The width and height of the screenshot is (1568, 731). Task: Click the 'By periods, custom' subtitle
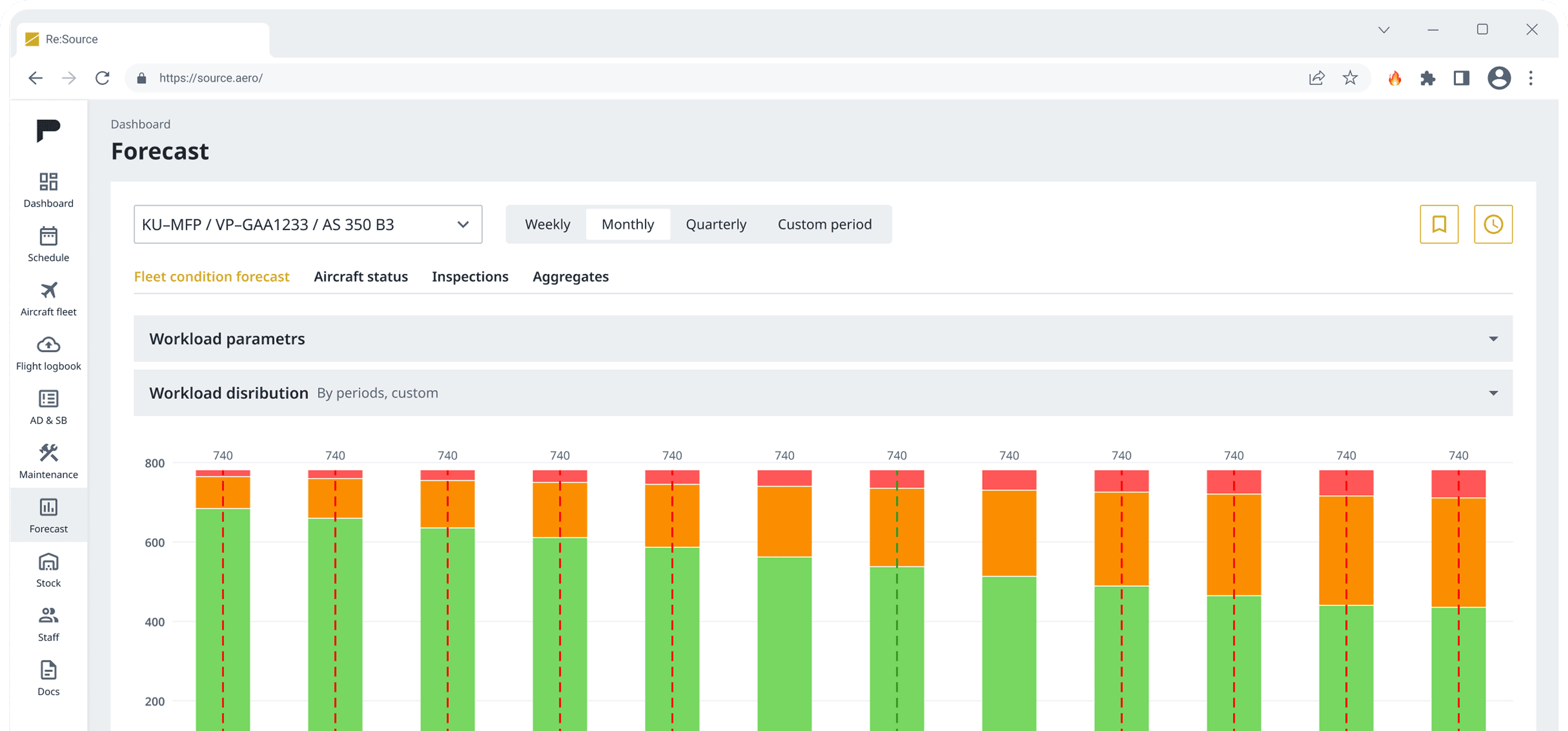tap(377, 393)
